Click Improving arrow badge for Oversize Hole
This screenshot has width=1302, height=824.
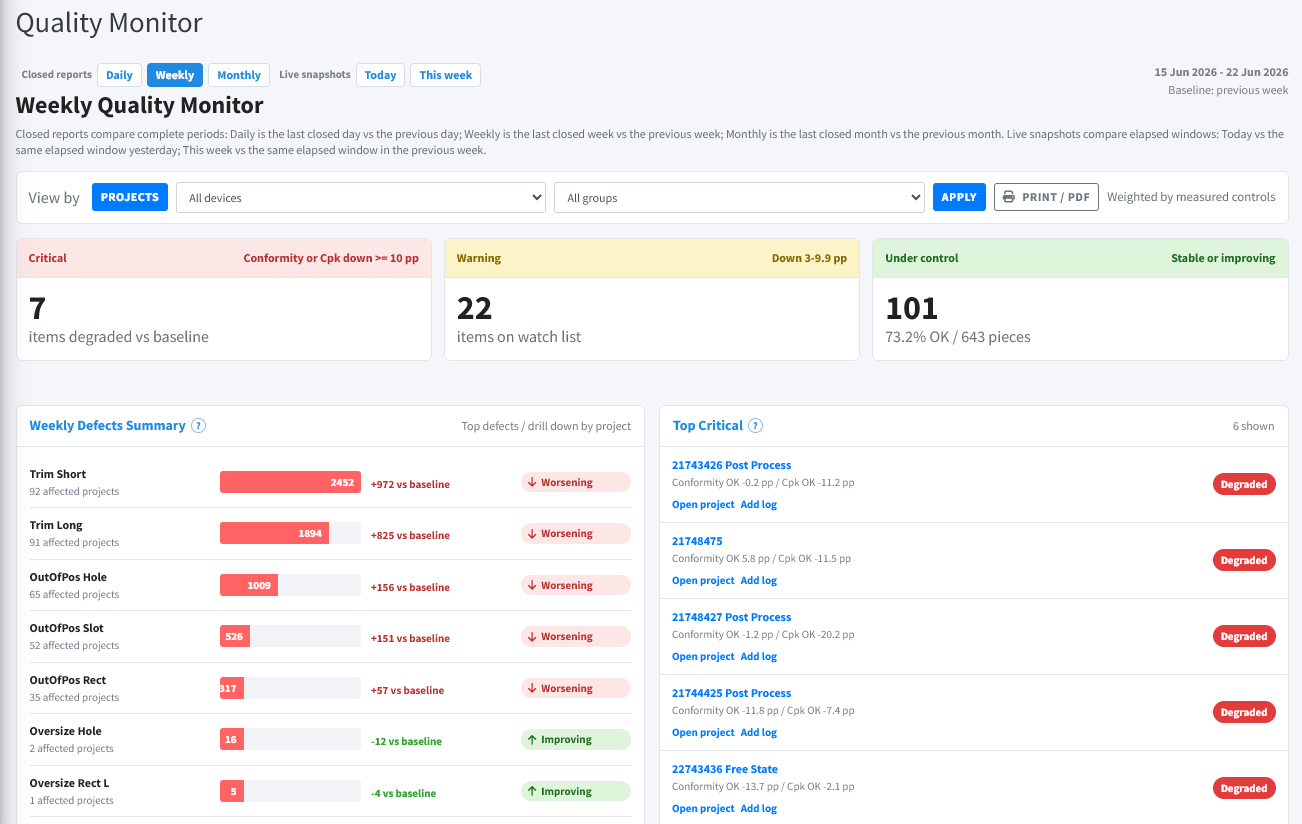coord(576,740)
